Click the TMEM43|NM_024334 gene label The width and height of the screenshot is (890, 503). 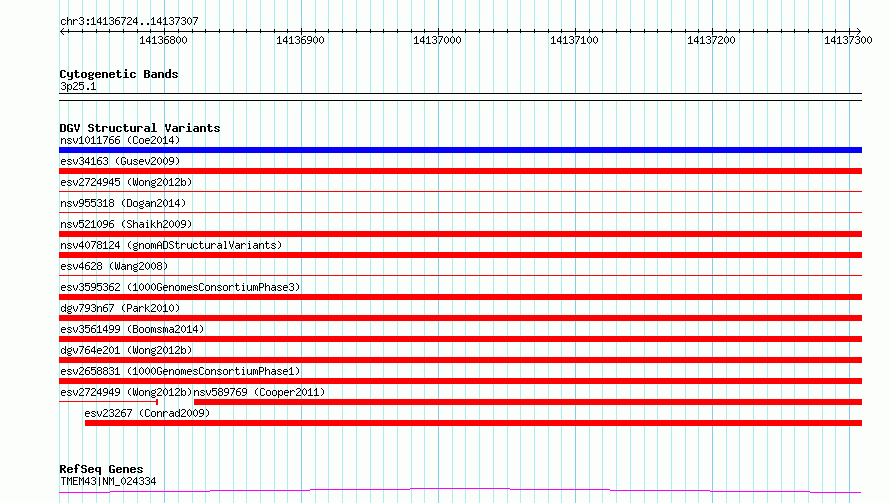click(108, 481)
